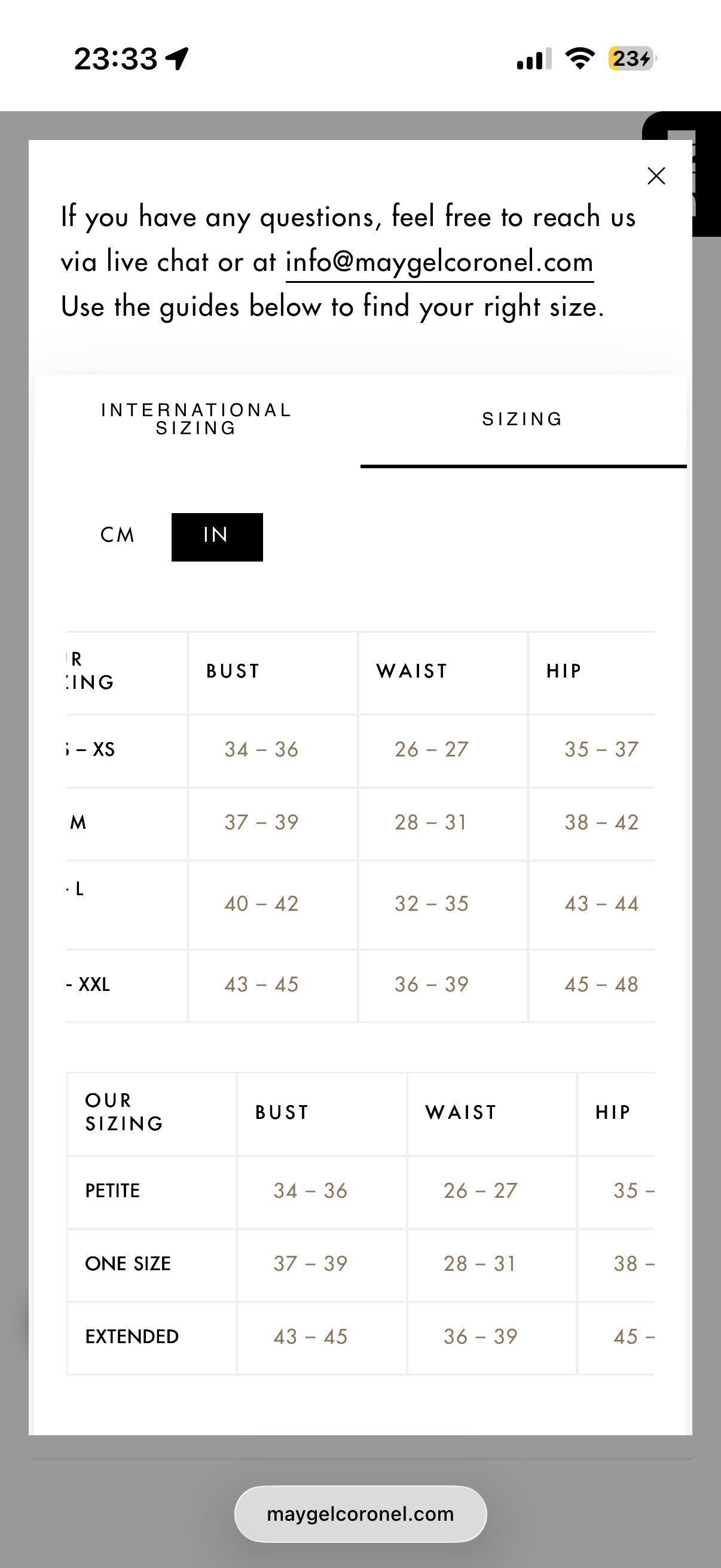Select the Sizing tab
The image size is (721, 1568).
523,419
